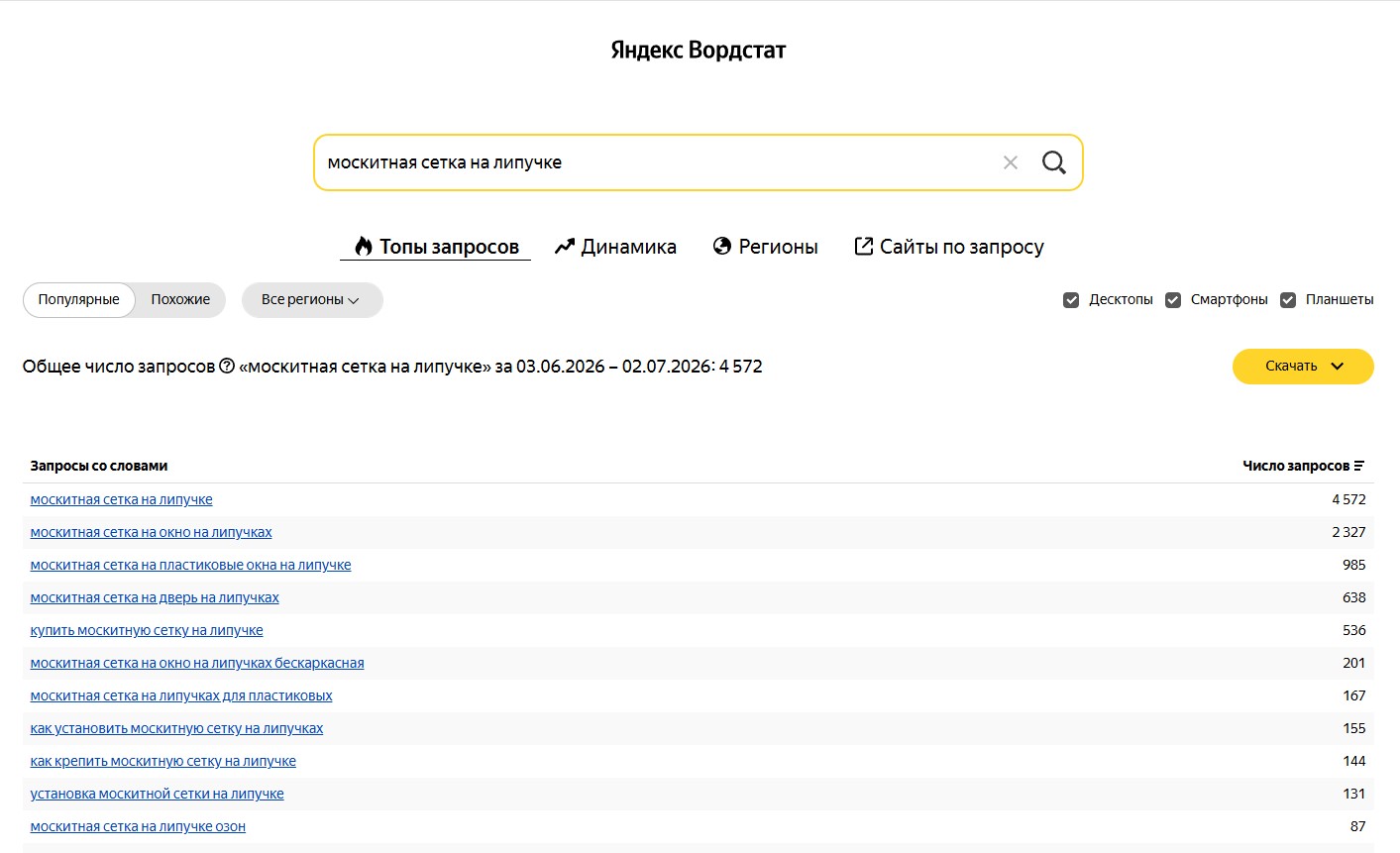The width and height of the screenshot is (1400, 853).
Task: Toggle the Десктопы checkbox
Action: coord(1071,300)
